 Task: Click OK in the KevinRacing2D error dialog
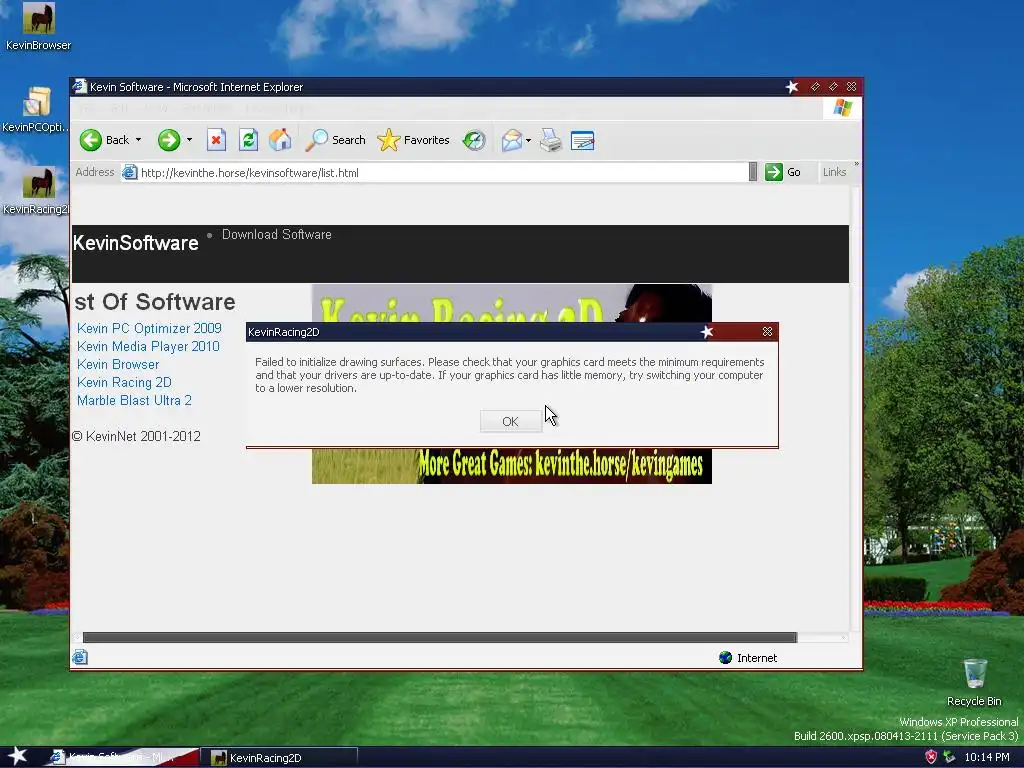coord(511,421)
